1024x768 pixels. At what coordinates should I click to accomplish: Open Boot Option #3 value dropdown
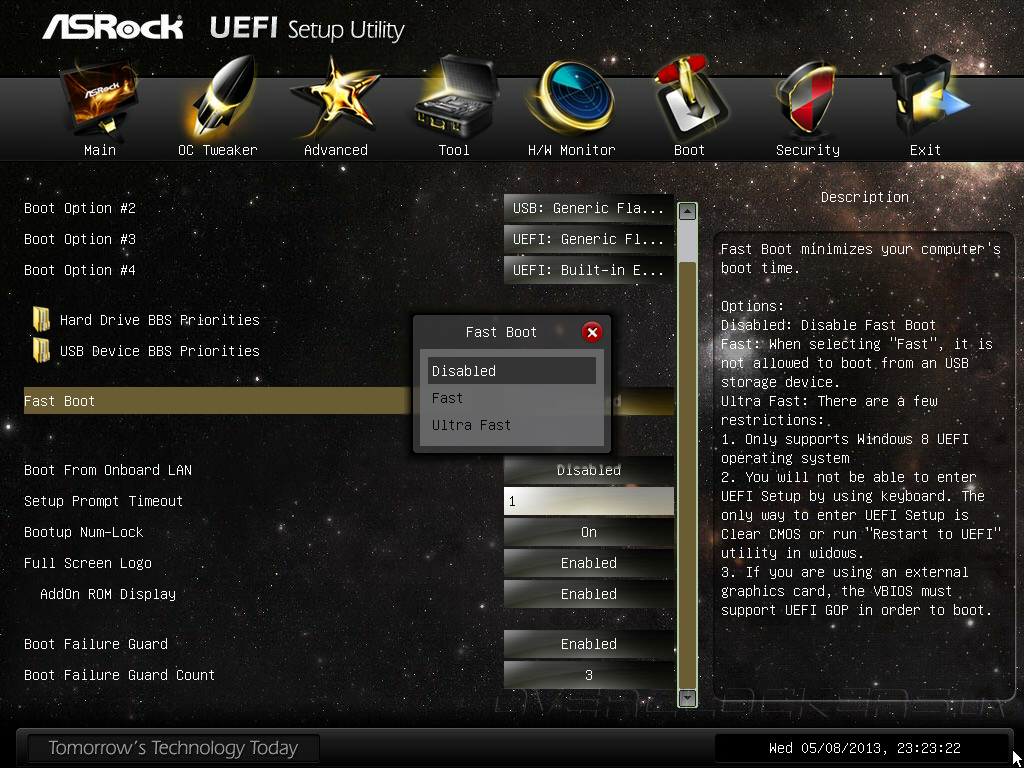(x=588, y=239)
